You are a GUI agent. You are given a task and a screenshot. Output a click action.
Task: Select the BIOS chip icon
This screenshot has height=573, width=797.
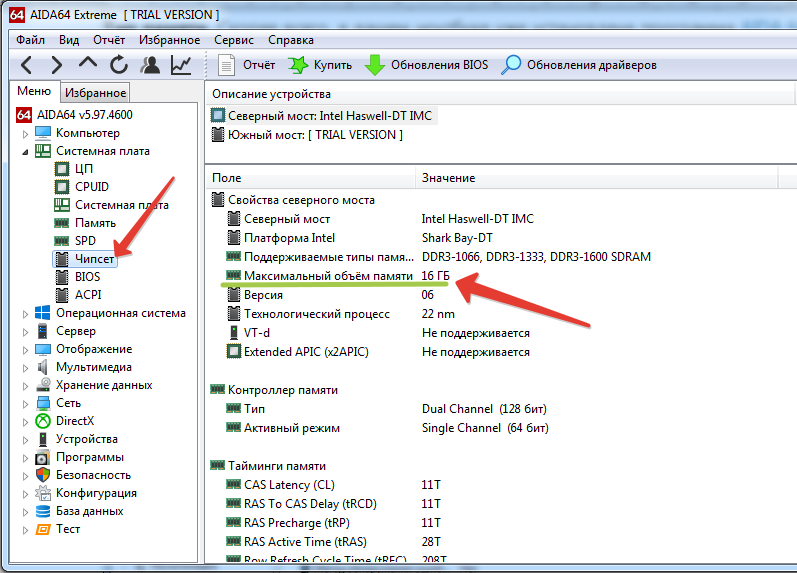[62, 277]
